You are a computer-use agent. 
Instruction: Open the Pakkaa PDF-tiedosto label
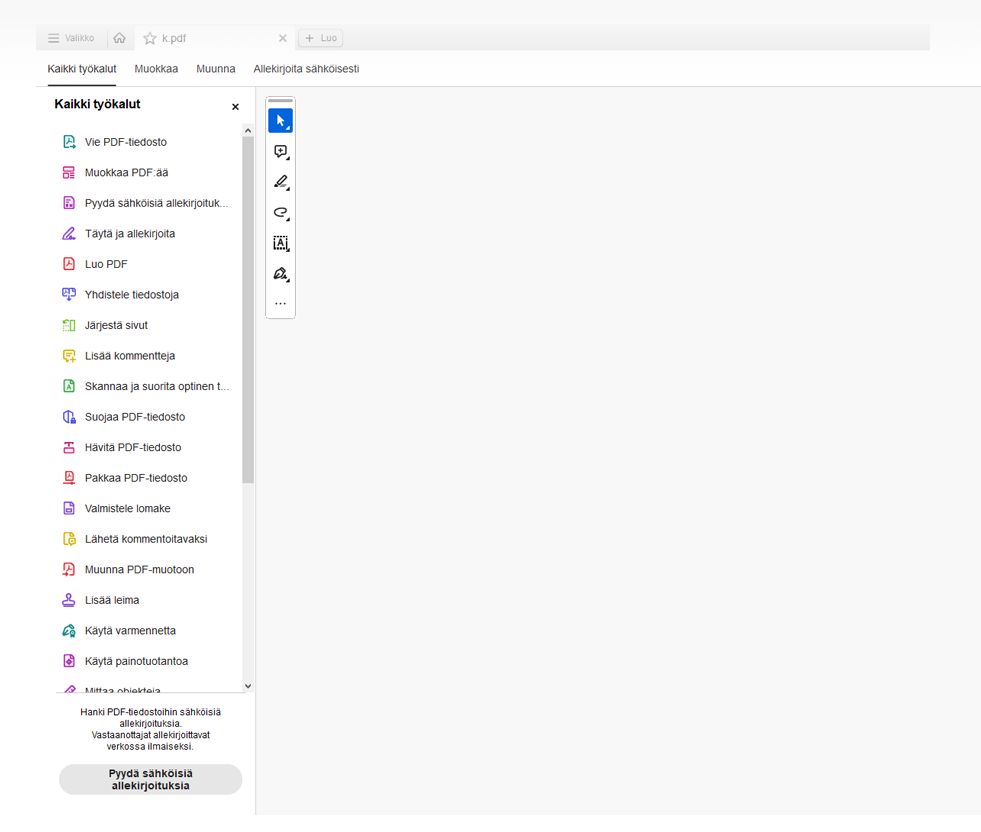pos(136,478)
